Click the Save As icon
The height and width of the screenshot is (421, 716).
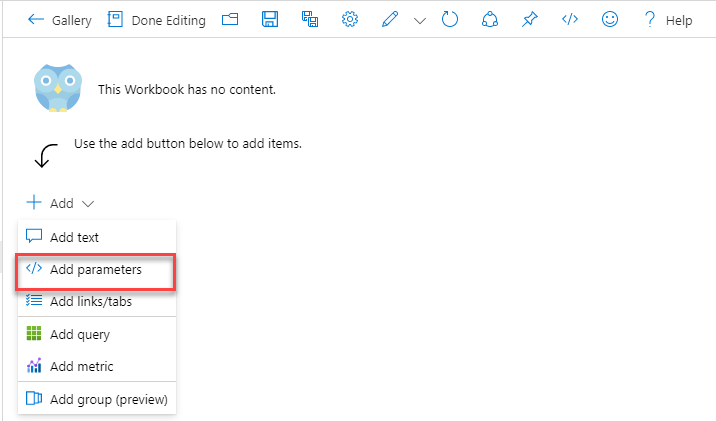point(310,19)
